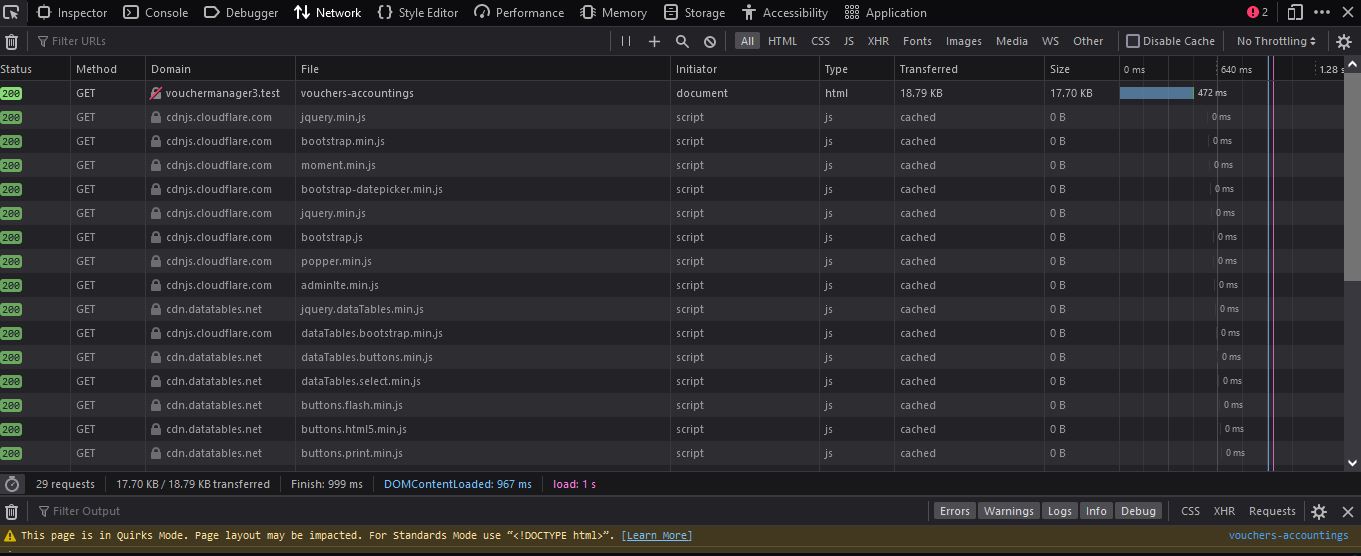Screen dimensions: 1361x556
Task: Toggle the Disable Cache checkbox
Action: pyautogui.click(x=1133, y=41)
